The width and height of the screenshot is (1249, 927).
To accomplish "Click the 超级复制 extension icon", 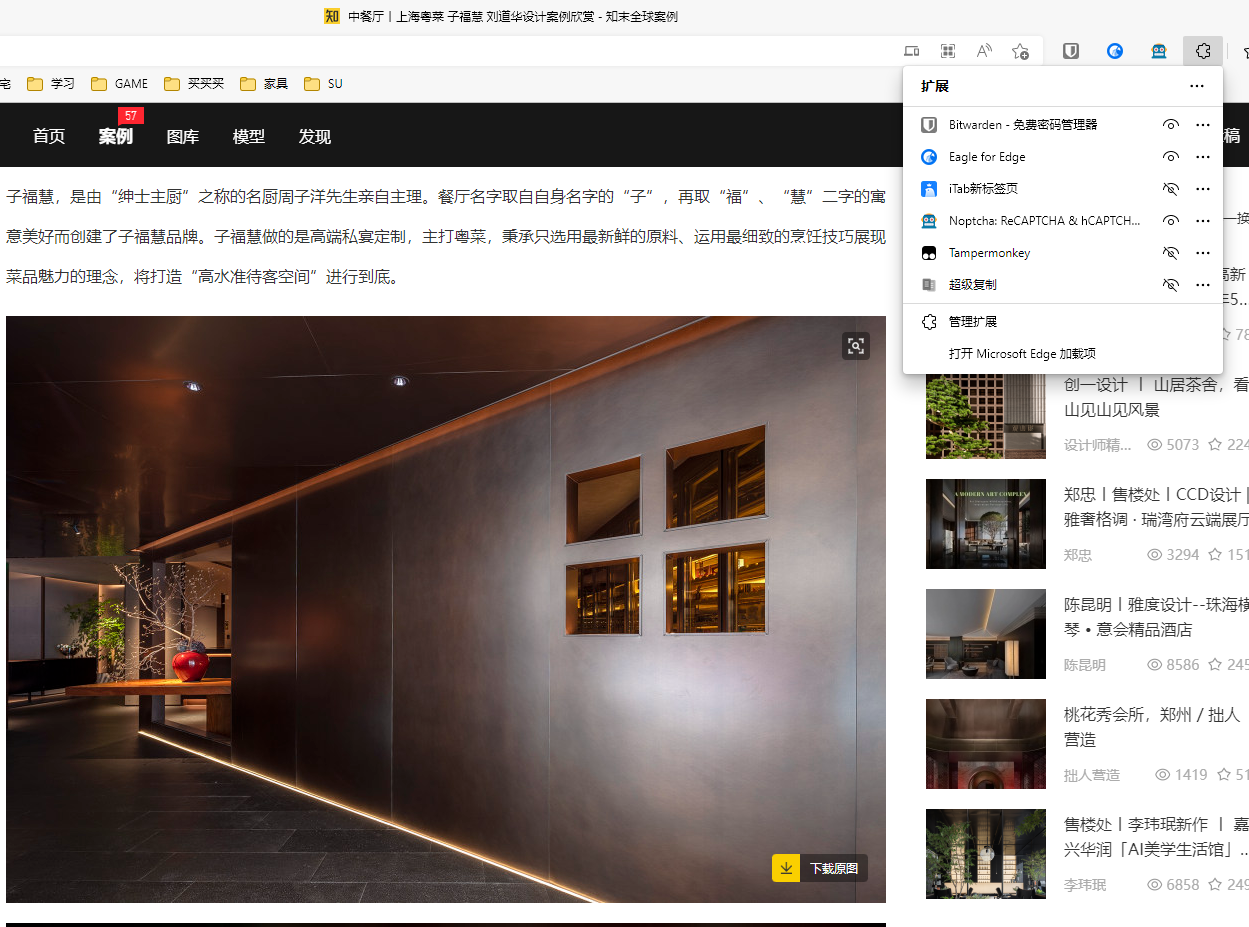I will coord(929,285).
